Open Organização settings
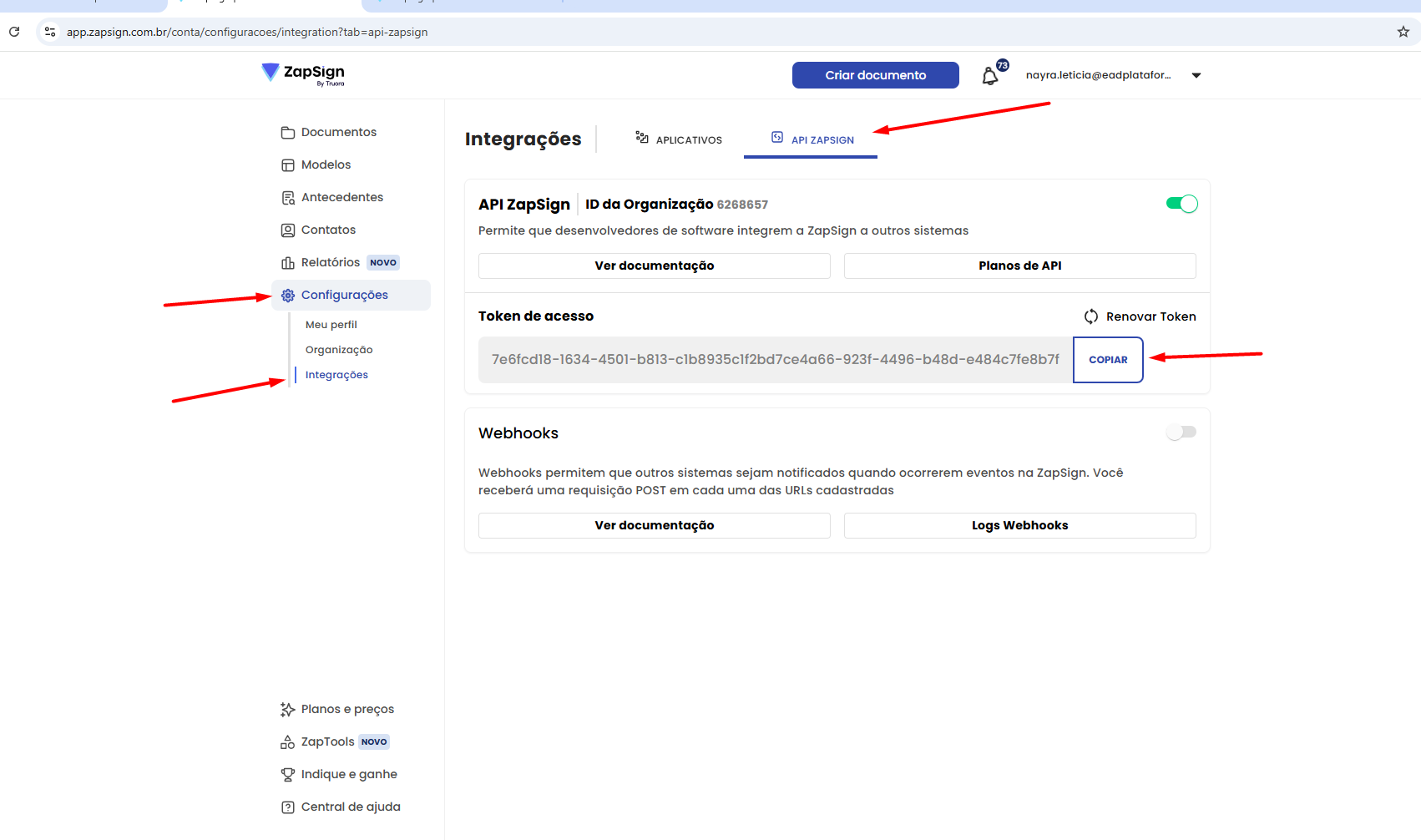 click(x=339, y=350)
